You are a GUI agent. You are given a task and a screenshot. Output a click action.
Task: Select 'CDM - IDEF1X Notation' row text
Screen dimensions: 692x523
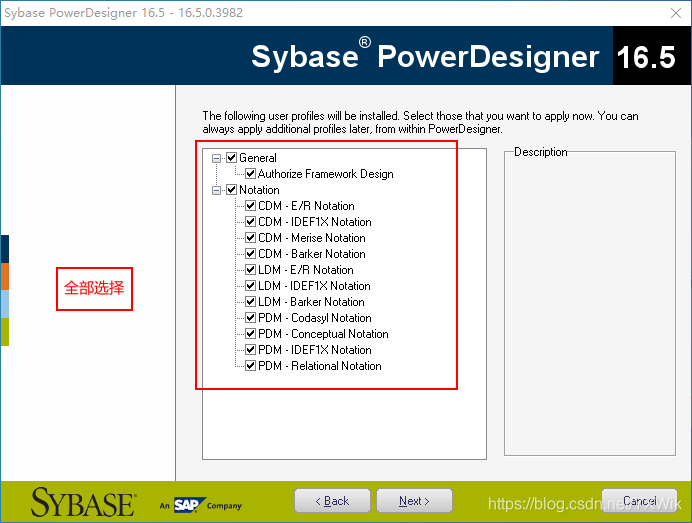coord(315,222)
